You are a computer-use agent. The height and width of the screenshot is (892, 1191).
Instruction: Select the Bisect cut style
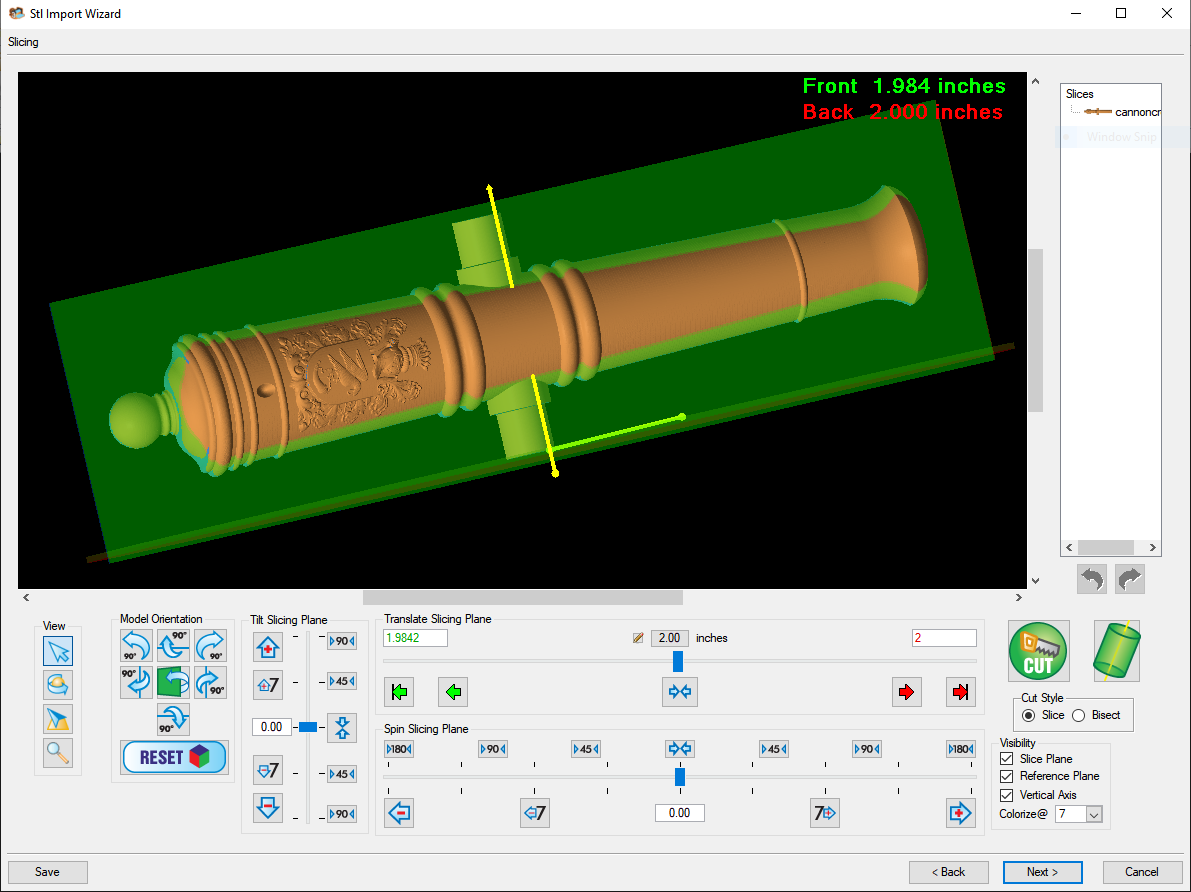point(1079,715)
